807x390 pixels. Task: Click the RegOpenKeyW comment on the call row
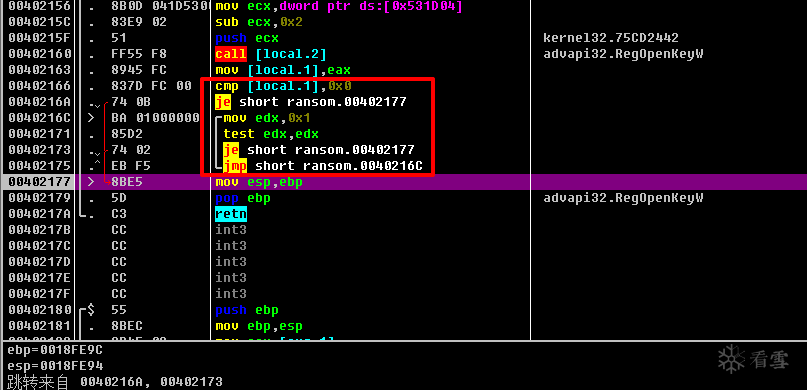click(623, 54)
